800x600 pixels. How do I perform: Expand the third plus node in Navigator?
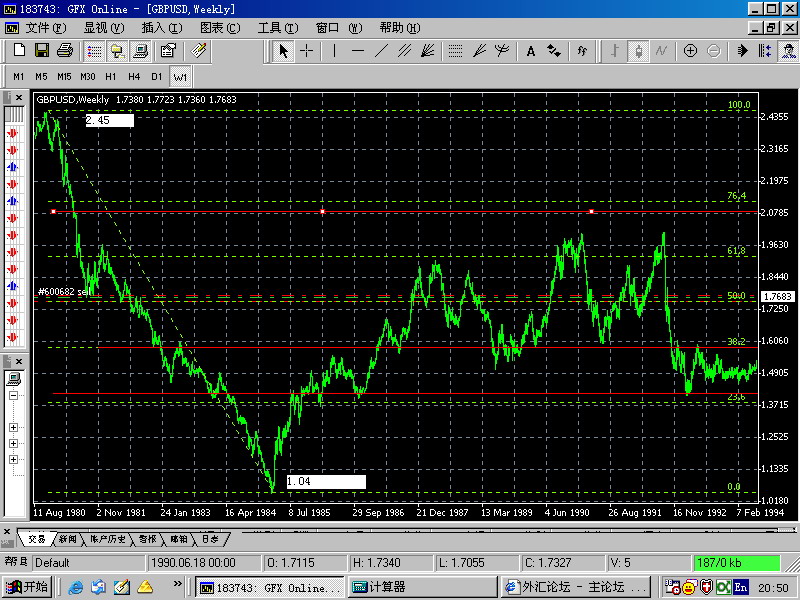pyautogui.click(x=14, y=459)
